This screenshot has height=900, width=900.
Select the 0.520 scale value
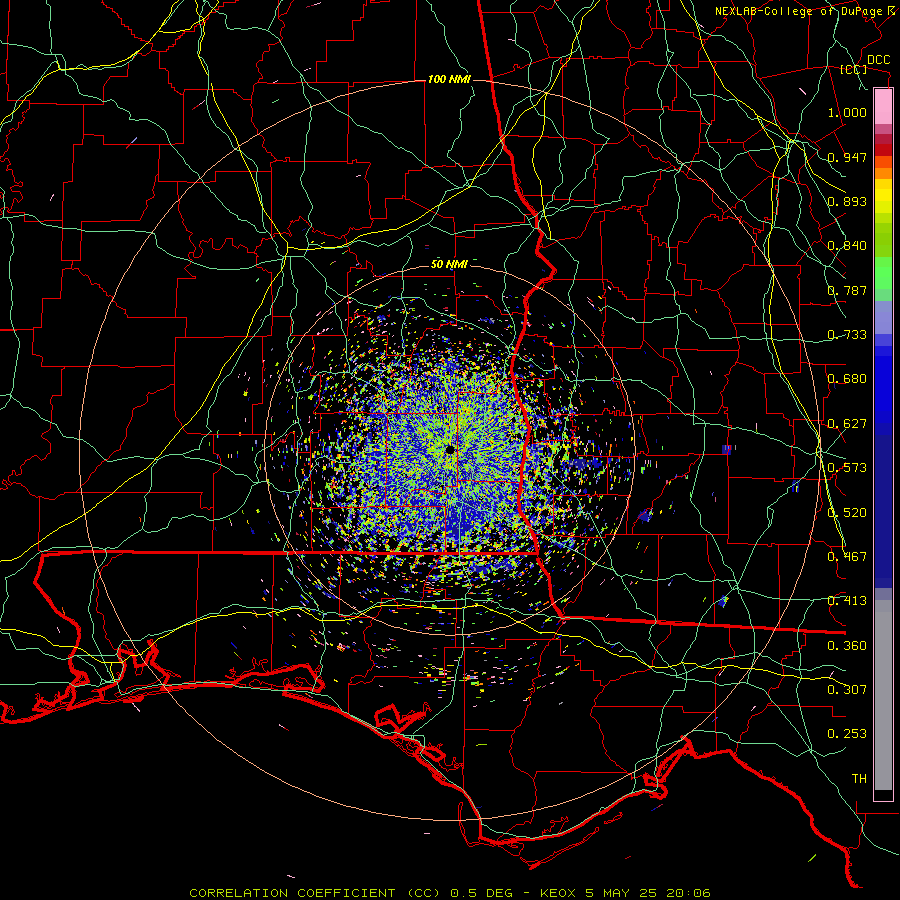click(x=847, y=513)
